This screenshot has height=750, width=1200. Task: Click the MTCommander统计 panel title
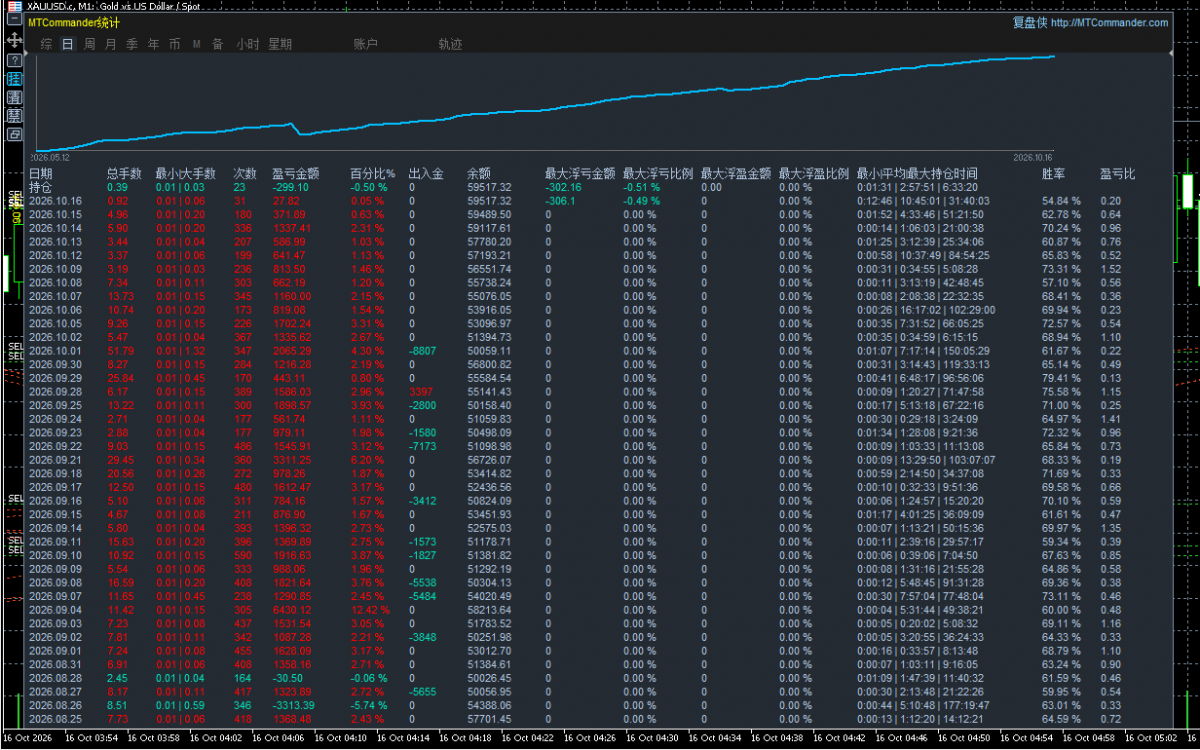[74, 23]
